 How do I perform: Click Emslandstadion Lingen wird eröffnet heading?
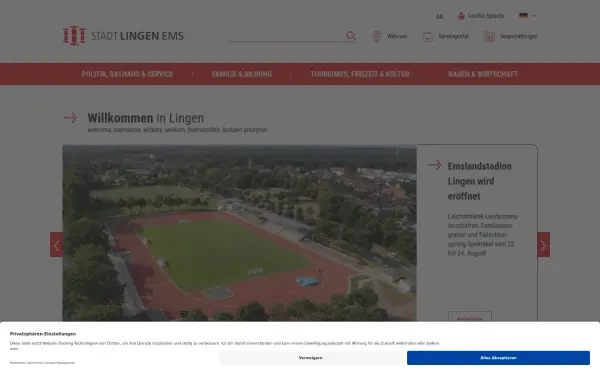coord(479,181)
